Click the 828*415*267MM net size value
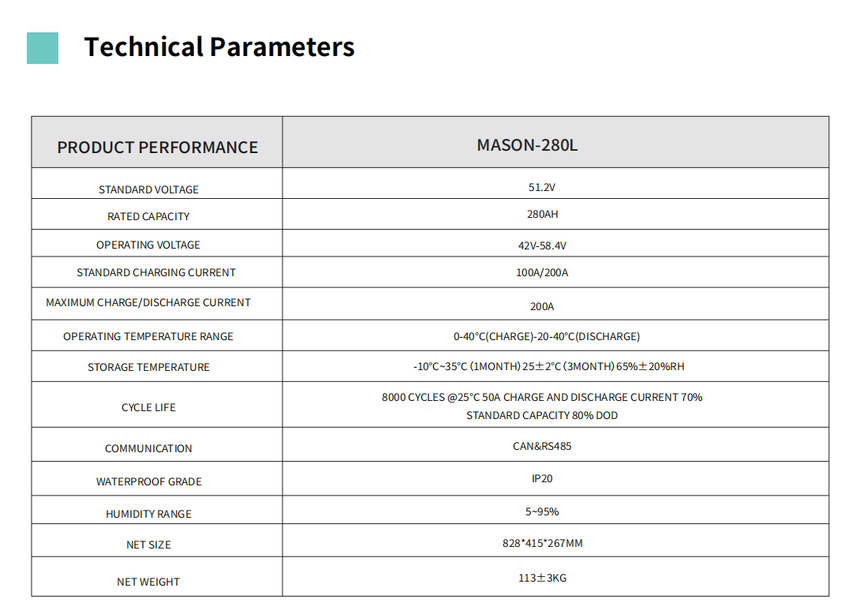The height and width of the screenshot is (614, 860). [x=542, y=543]
